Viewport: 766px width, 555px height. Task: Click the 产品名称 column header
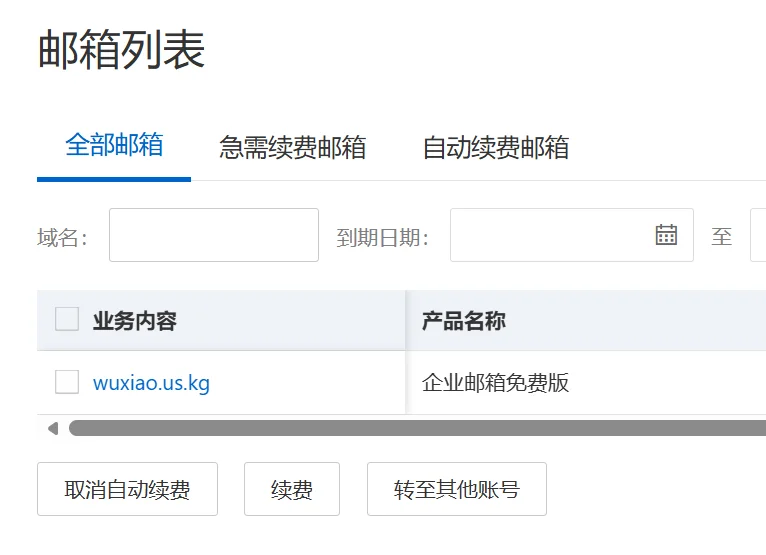463,320
